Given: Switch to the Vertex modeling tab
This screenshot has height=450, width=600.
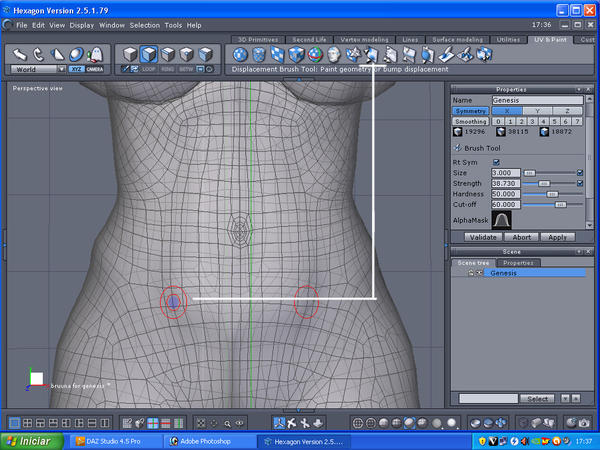Looking at the screenshot, I should [362, 40].
